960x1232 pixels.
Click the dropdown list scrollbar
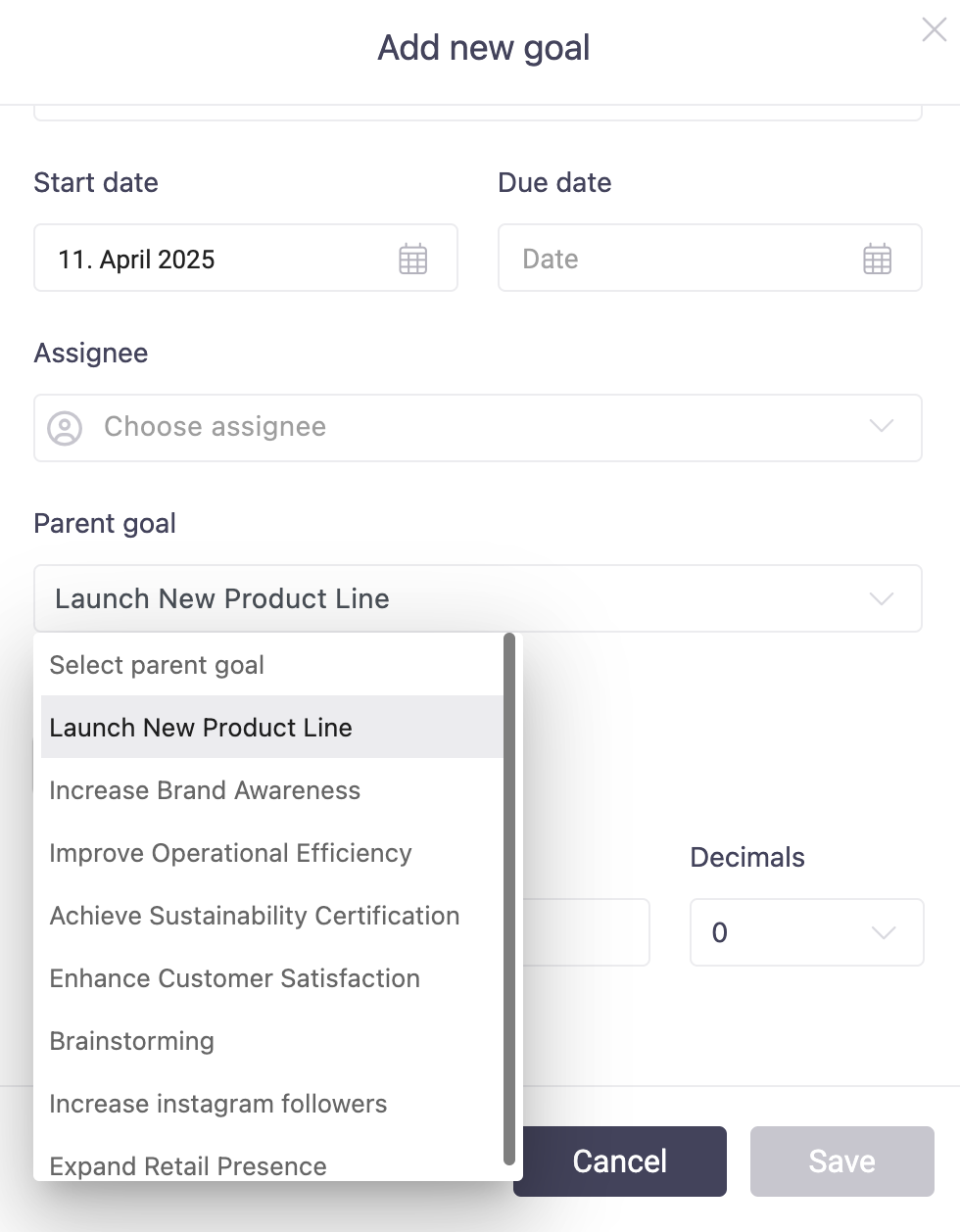click(508, 899)
